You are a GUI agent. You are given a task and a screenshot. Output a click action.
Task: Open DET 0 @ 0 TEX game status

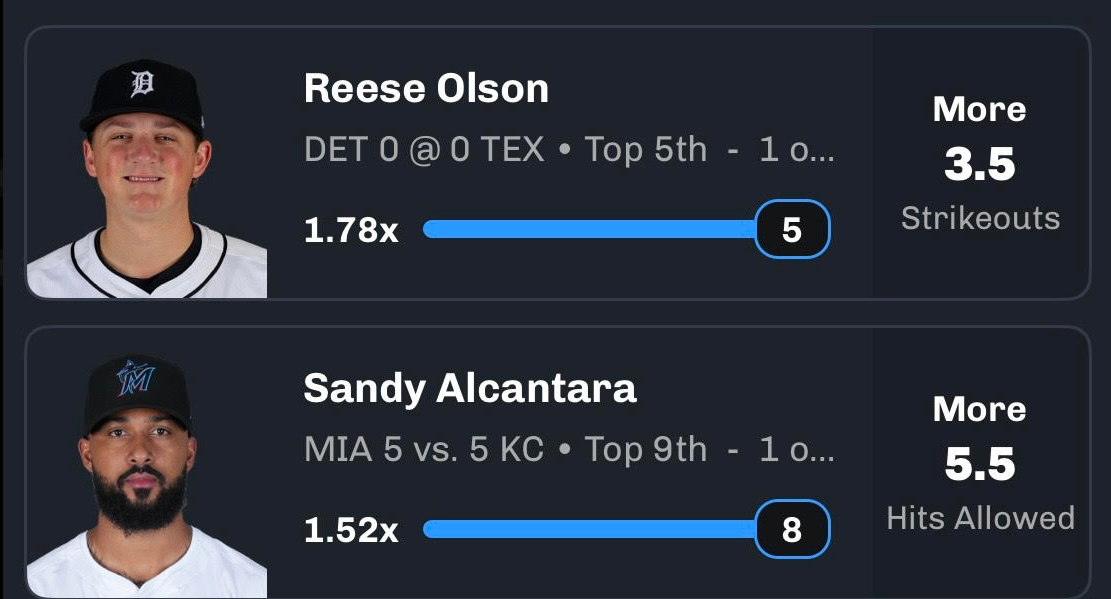point(570,150)
